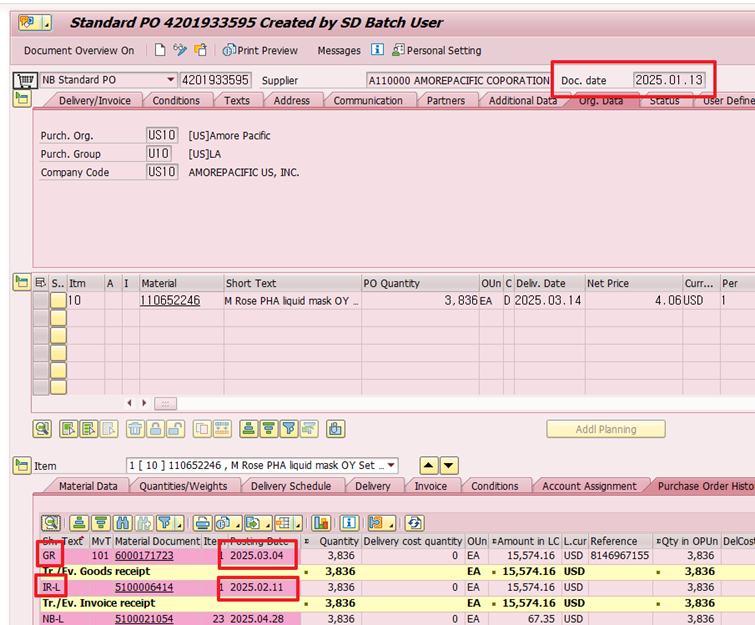
Task: Collapse the item detail section beside Item
Action: pos(22,465)
